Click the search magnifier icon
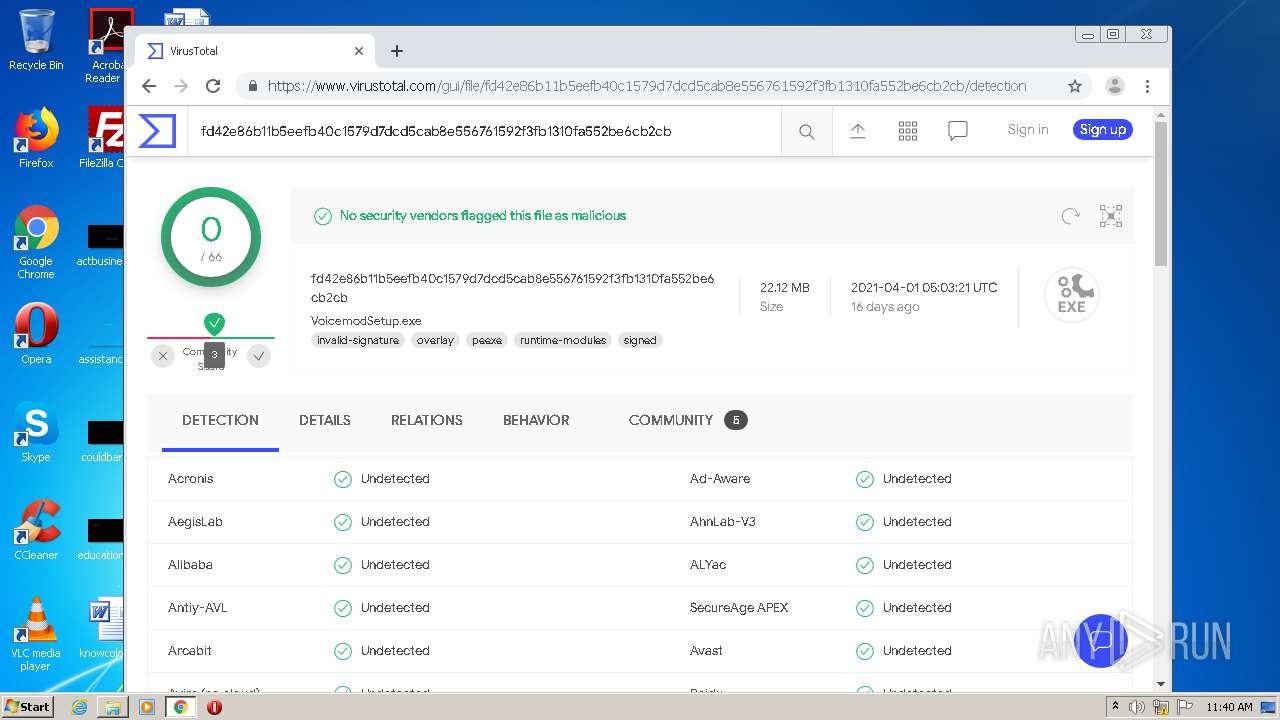 [x=807, y=132]
